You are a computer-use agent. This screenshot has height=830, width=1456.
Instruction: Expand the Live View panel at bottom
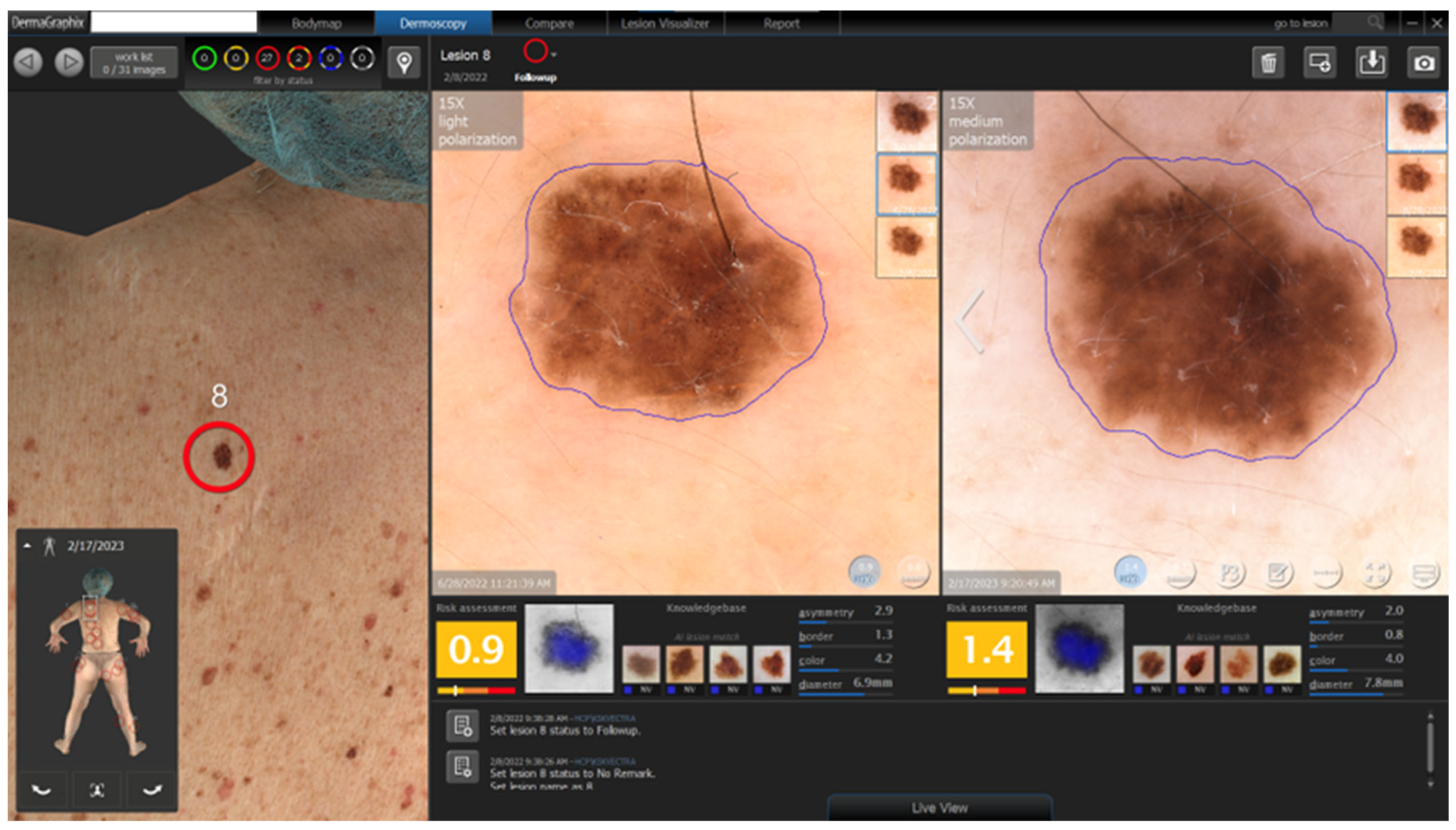939,808
